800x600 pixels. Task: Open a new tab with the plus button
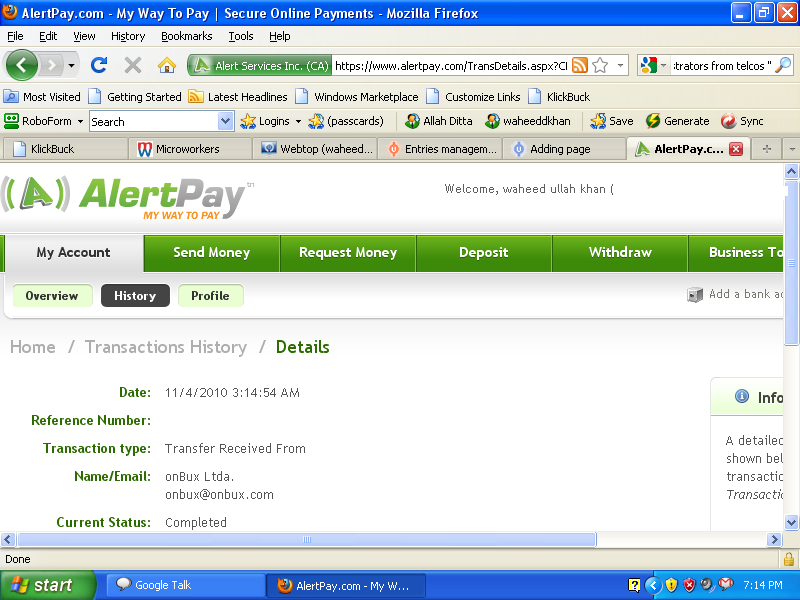pos(766,148)
